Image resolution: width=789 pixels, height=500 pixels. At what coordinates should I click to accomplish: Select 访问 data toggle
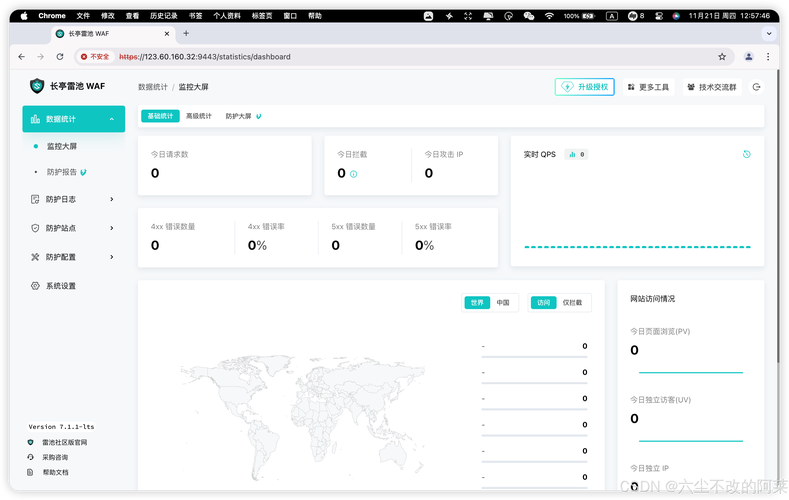543,303
